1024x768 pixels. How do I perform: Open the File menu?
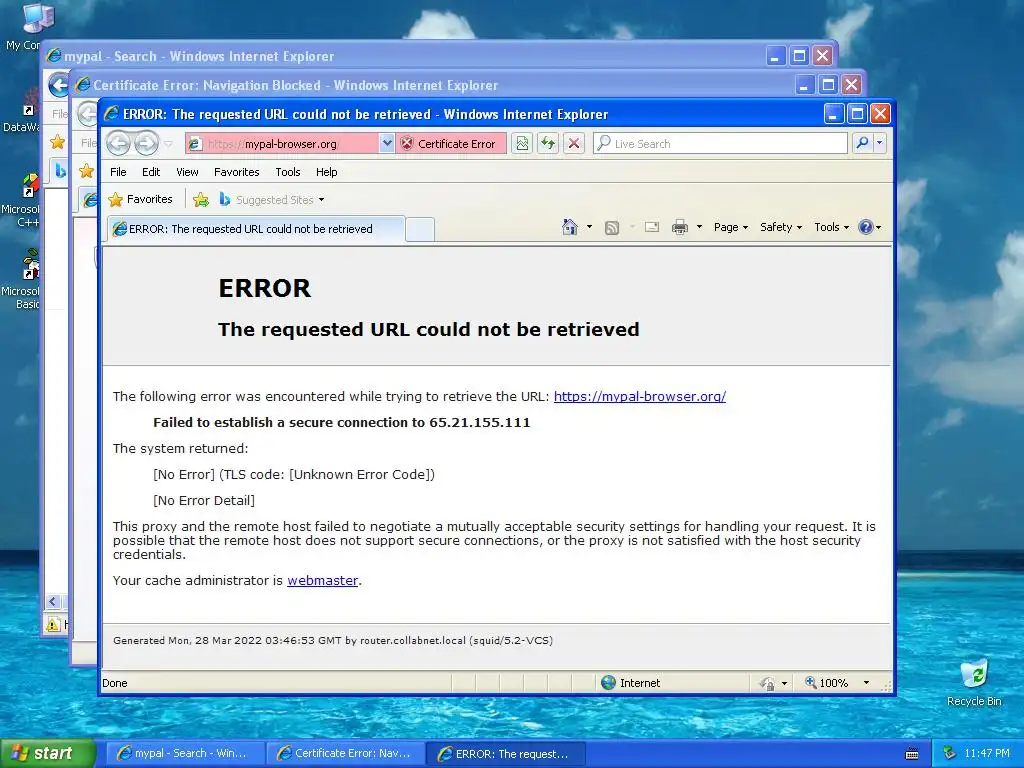click(118, 172)
